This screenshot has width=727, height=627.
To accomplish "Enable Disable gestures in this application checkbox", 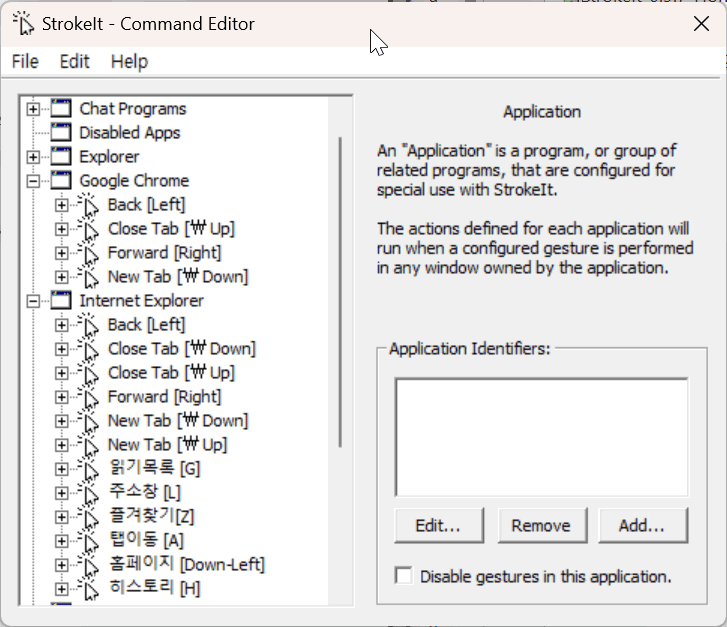I will pyautogui.click(x=404, y=576).
